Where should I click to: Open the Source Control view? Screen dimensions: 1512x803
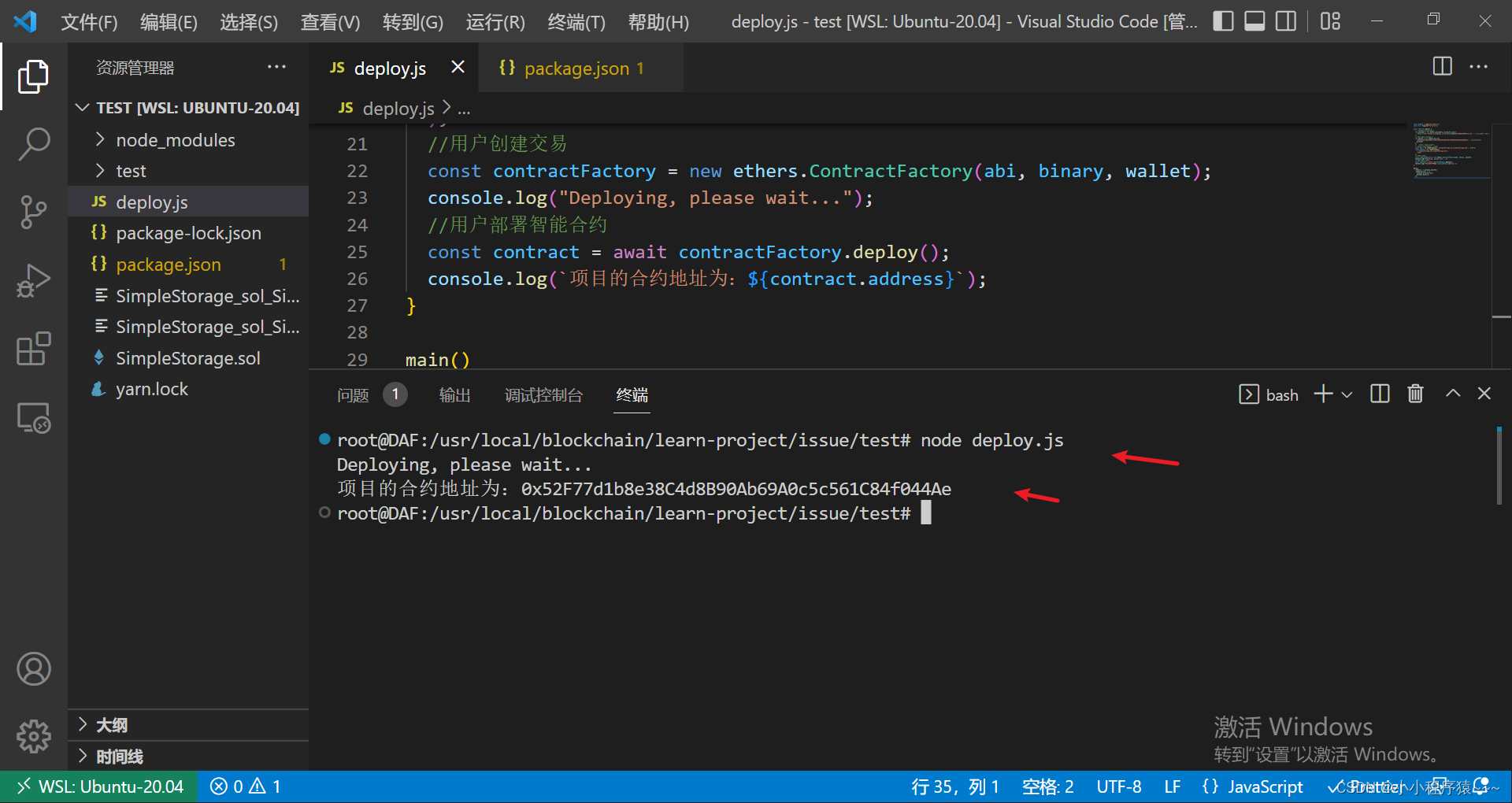point(33,213)
